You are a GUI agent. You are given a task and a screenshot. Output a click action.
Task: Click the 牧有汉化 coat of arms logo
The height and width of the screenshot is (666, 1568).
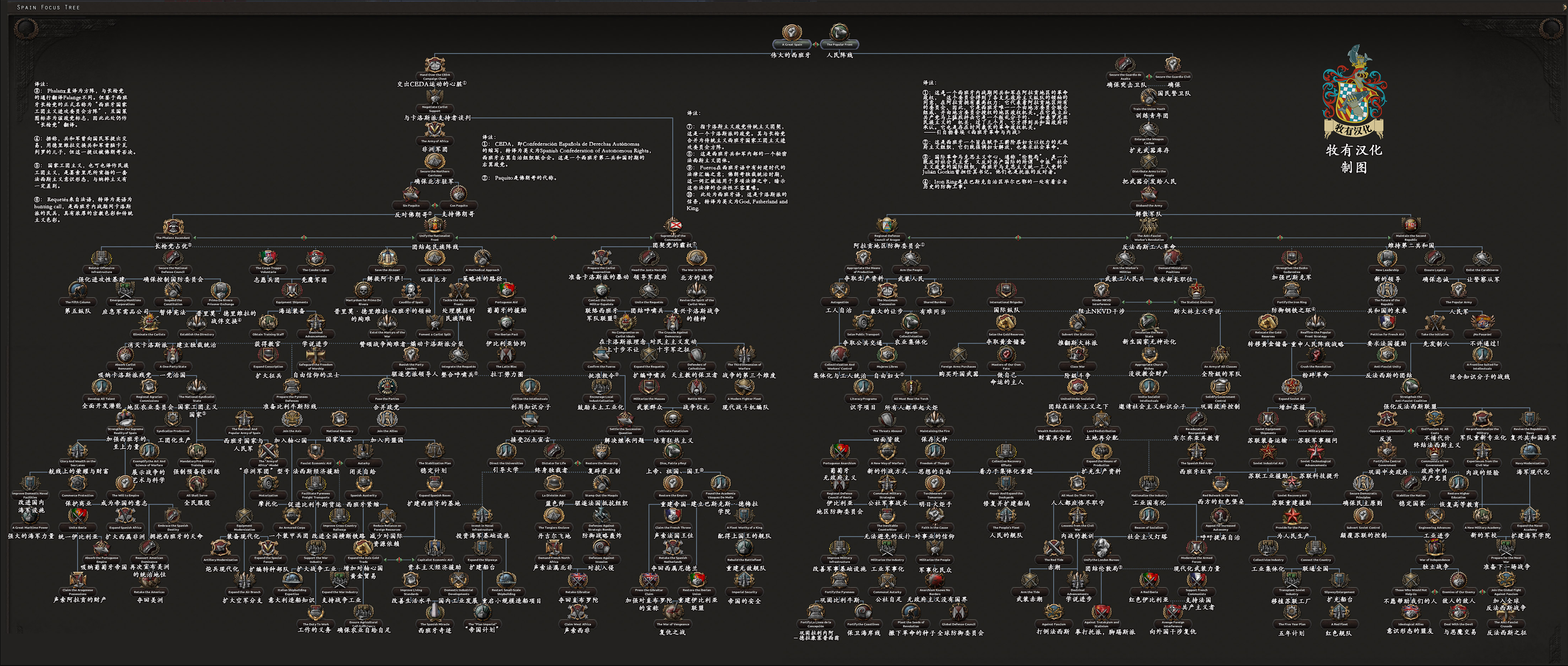[1354, 91]
